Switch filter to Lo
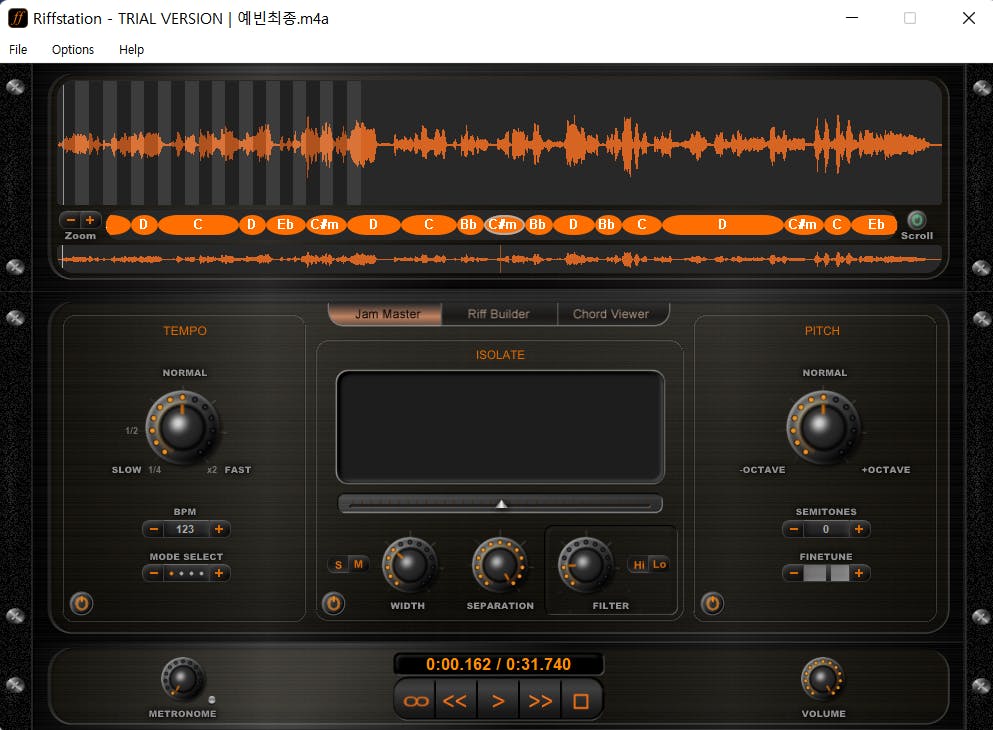 (x=659, y=563)
